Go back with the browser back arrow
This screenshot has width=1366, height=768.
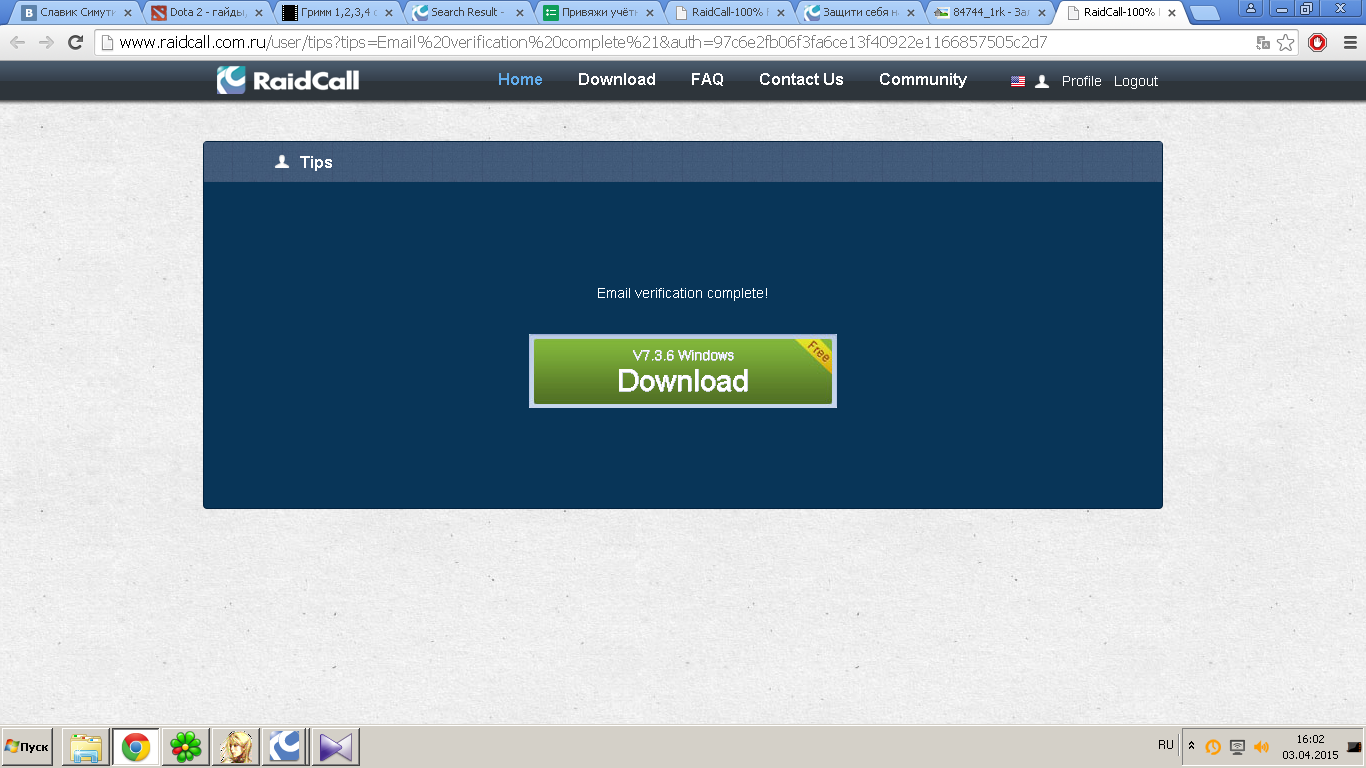click(x=18, y=43)
